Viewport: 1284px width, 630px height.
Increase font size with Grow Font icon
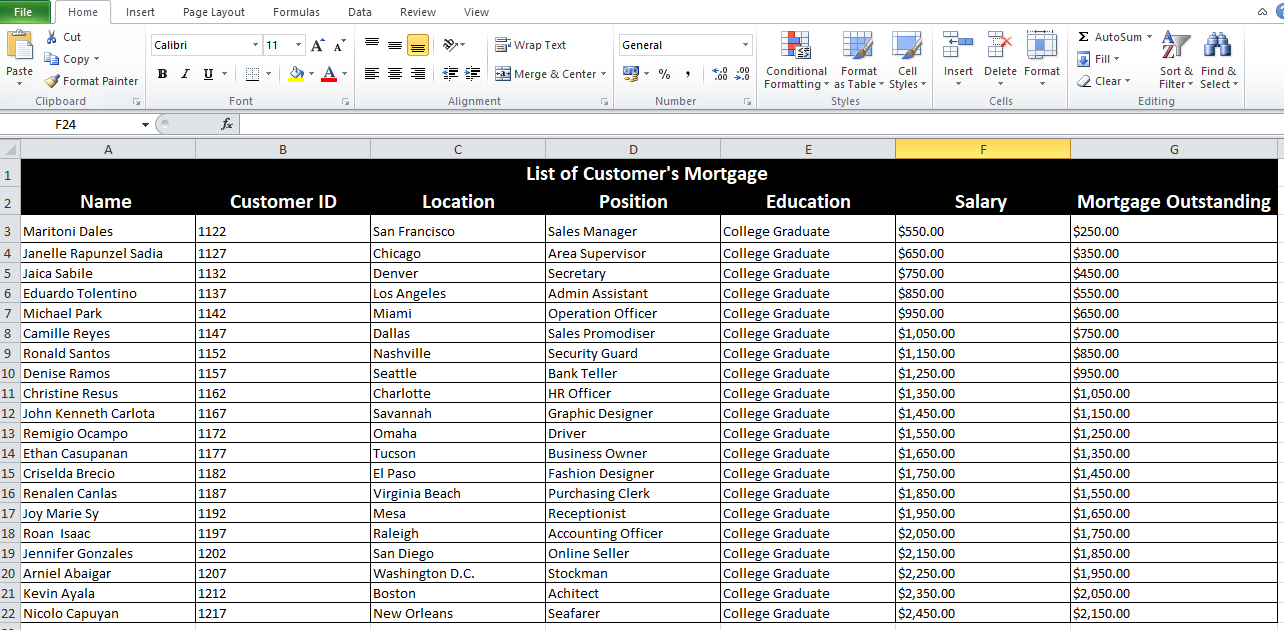click(318, 45)
